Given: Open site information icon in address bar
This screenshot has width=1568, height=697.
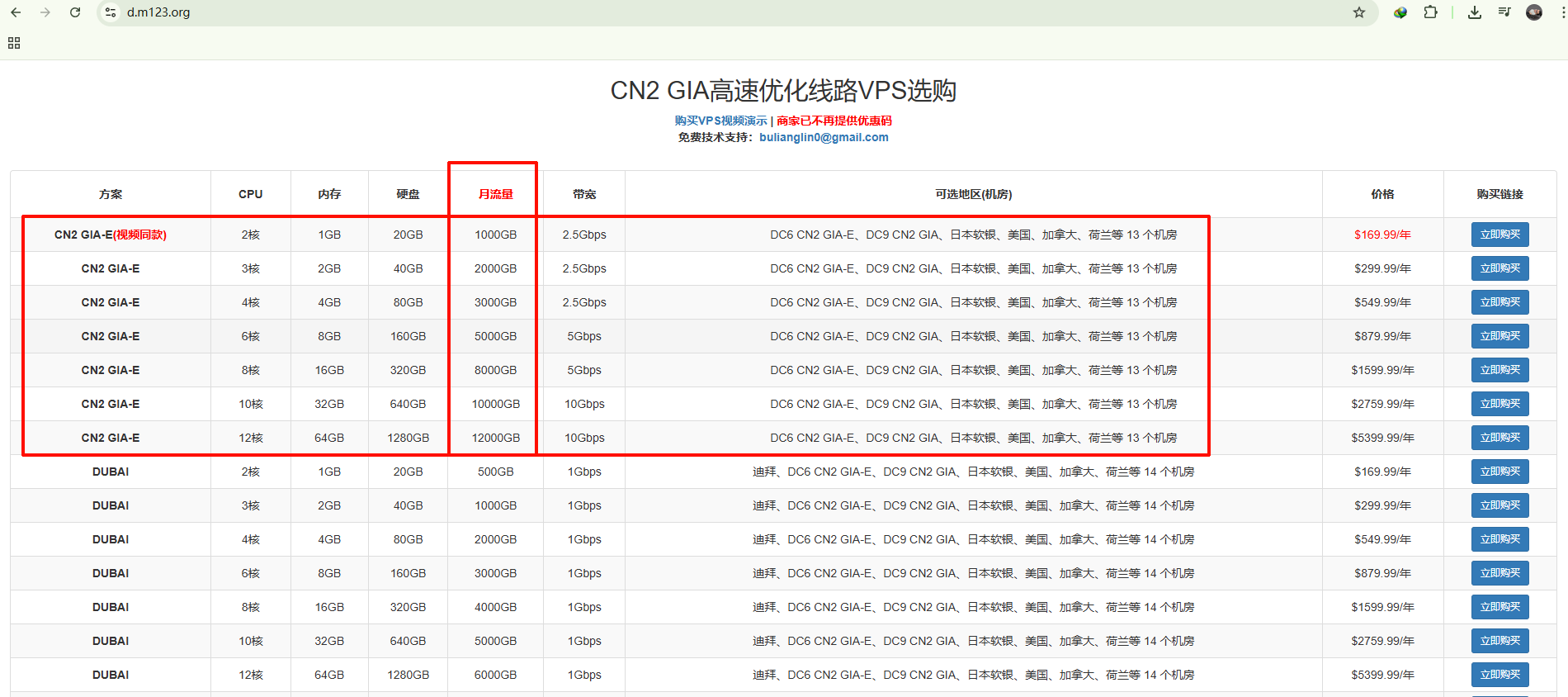Looking at the screenshot, I should point(111,12).
